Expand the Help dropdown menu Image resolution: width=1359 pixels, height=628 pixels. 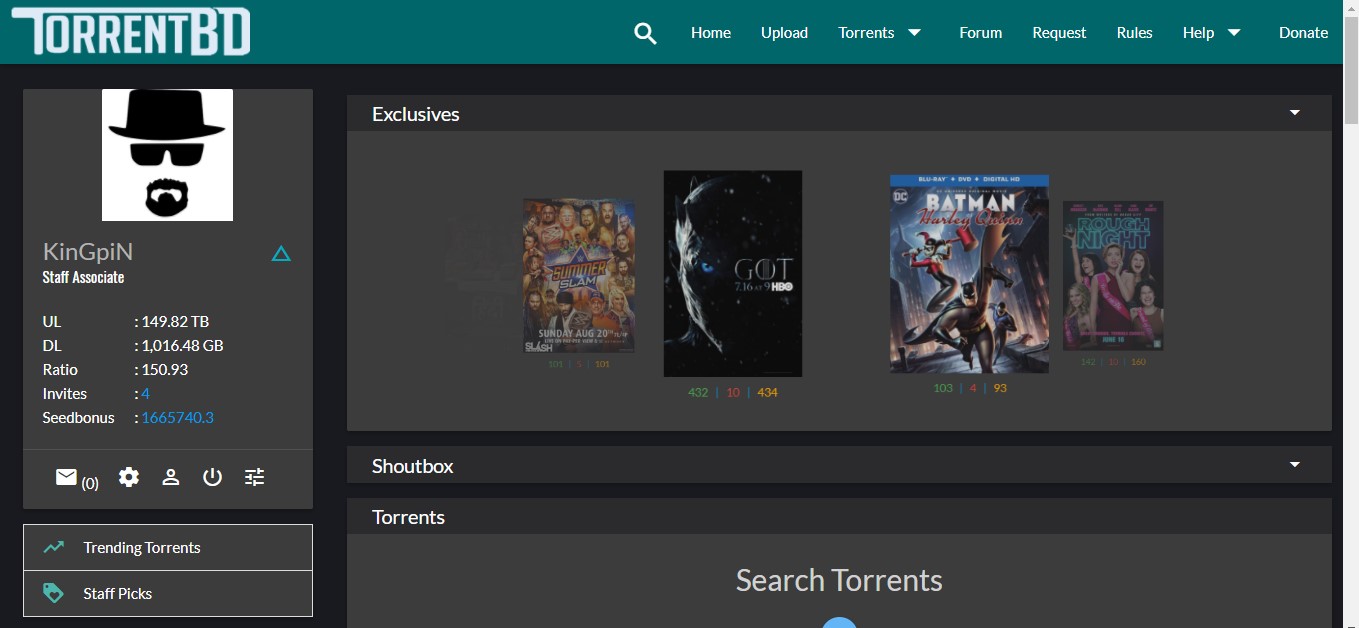click(1211, 33)
